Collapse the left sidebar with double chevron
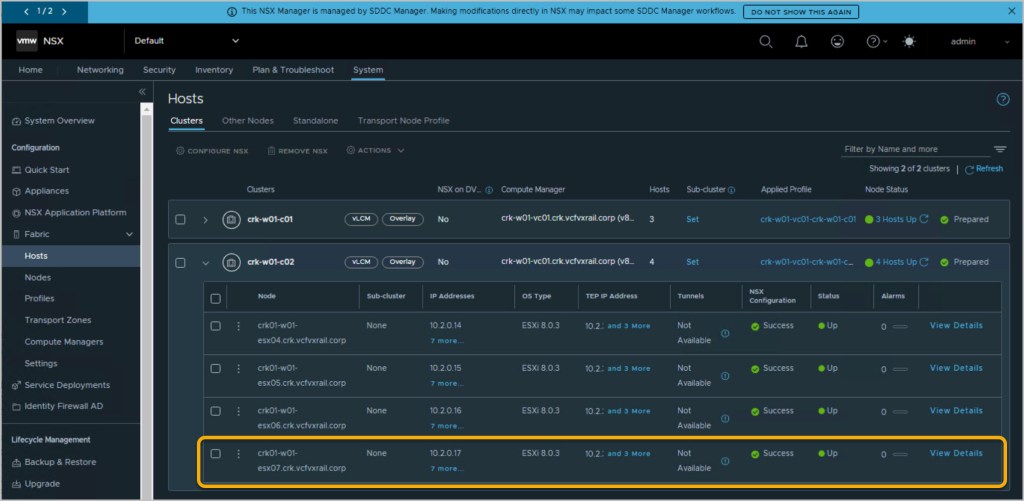This screenshot has width=1024, height=501. 142,92
